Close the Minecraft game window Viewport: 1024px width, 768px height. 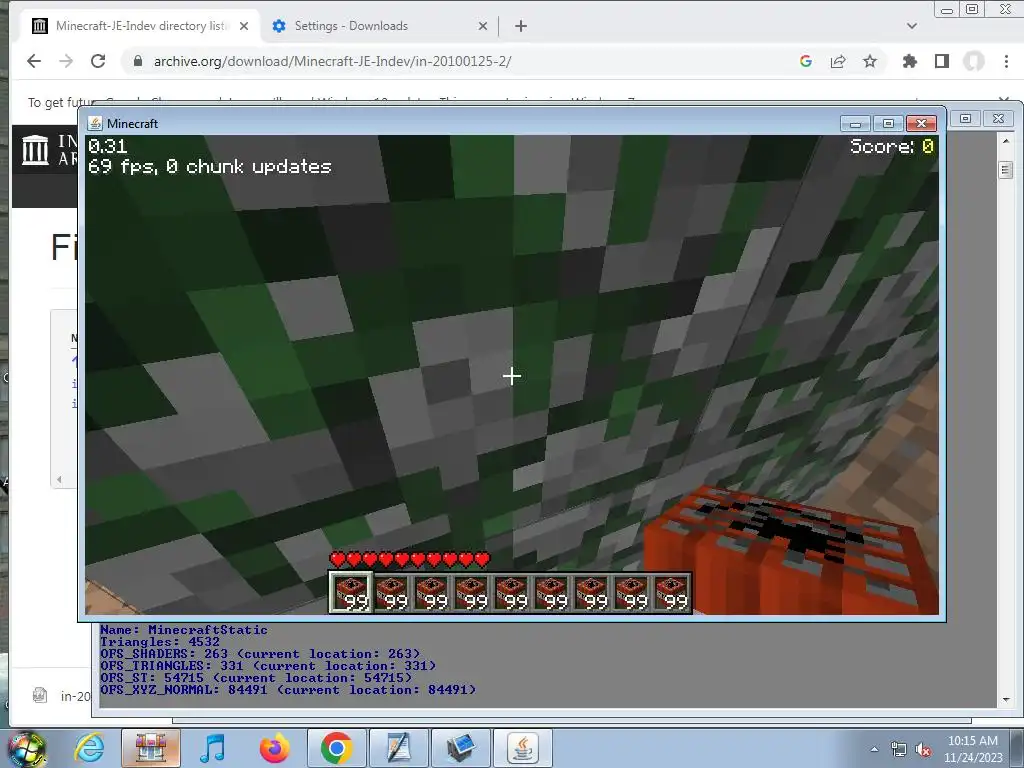click(921, 123)
